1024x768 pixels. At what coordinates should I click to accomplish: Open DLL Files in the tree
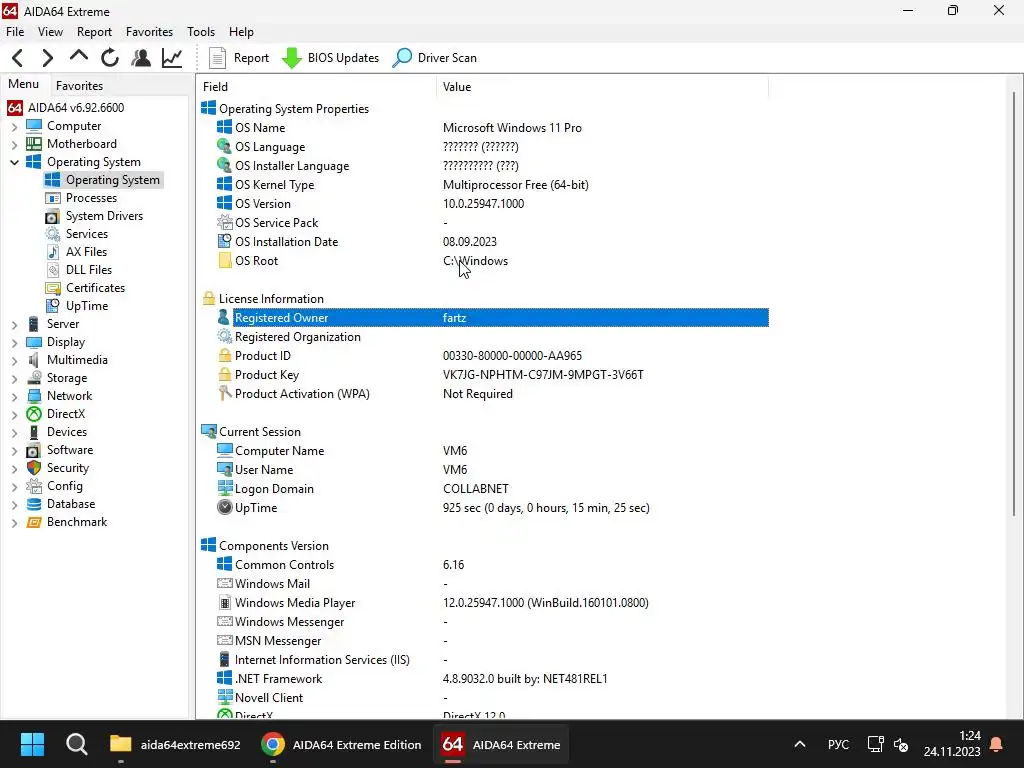[88, 270]
